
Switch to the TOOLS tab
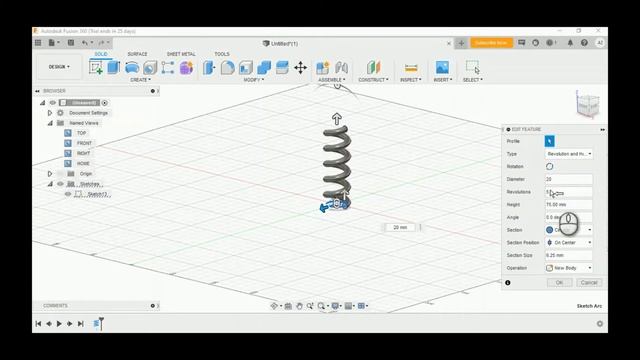(x=222, y=54)
